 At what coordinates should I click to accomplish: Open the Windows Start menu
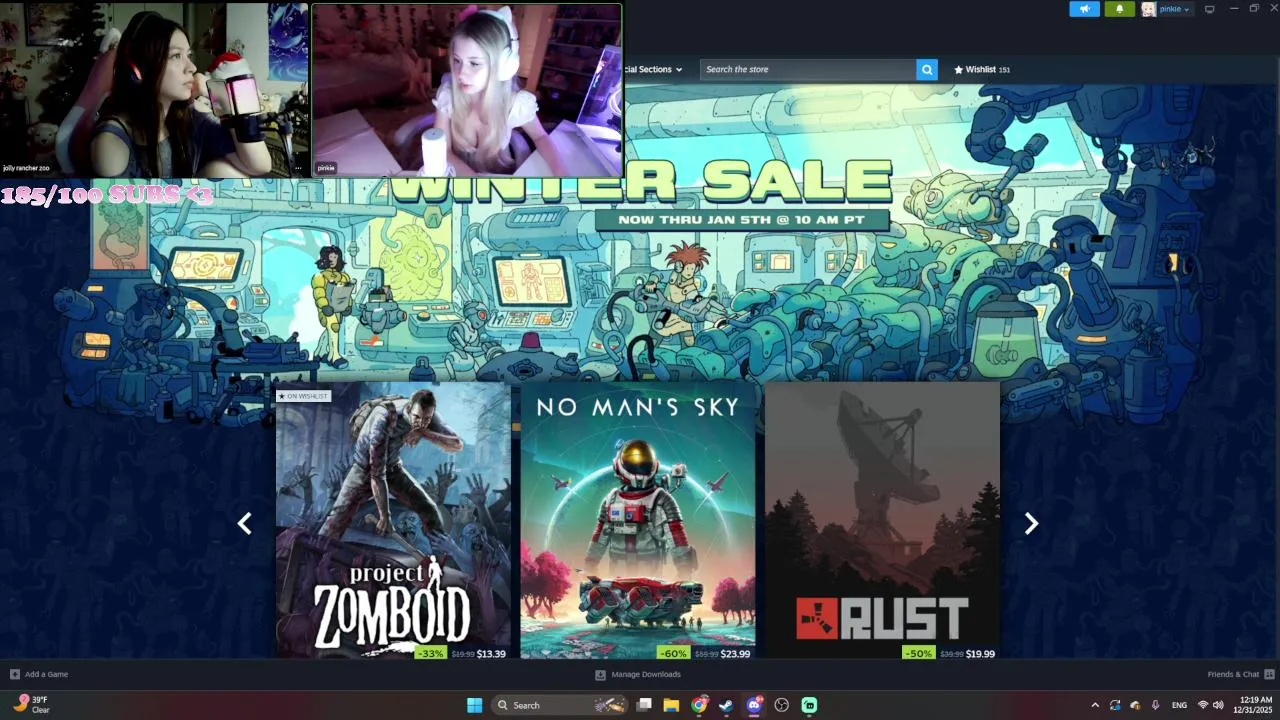pos(474,705)
